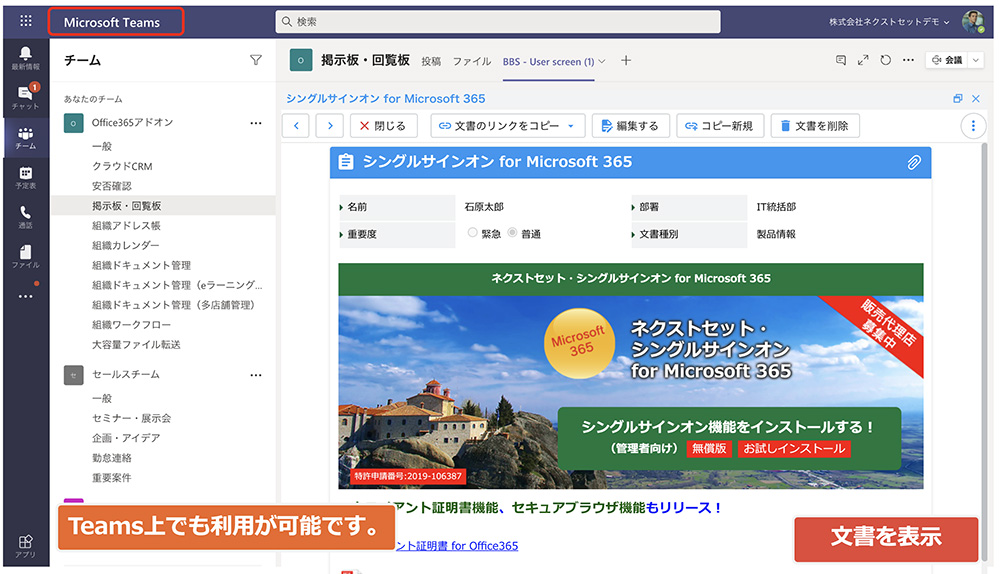Viewport: 1000px width, 574px height.
Task: Open the 証明書 for Office365 link
Action: tap(457, 546)
